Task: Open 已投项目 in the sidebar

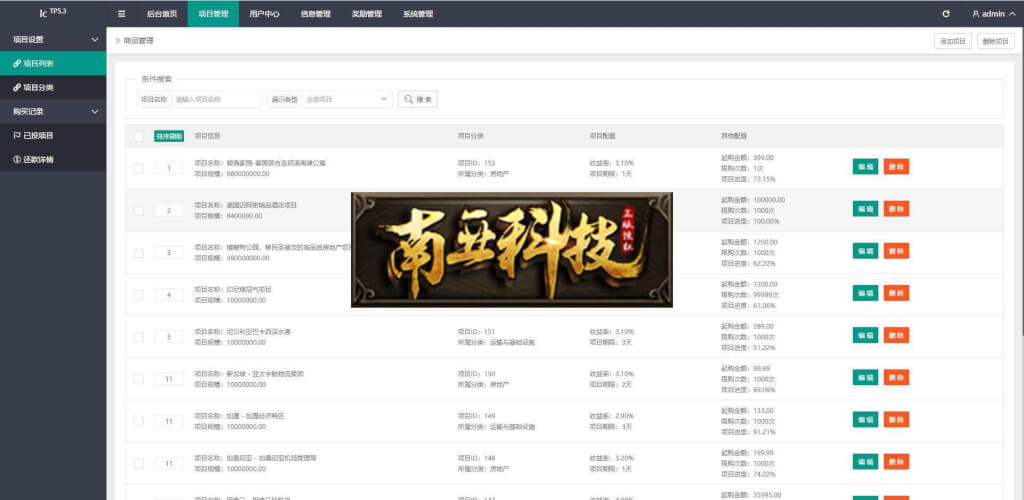Action: (x=53, y=136)
